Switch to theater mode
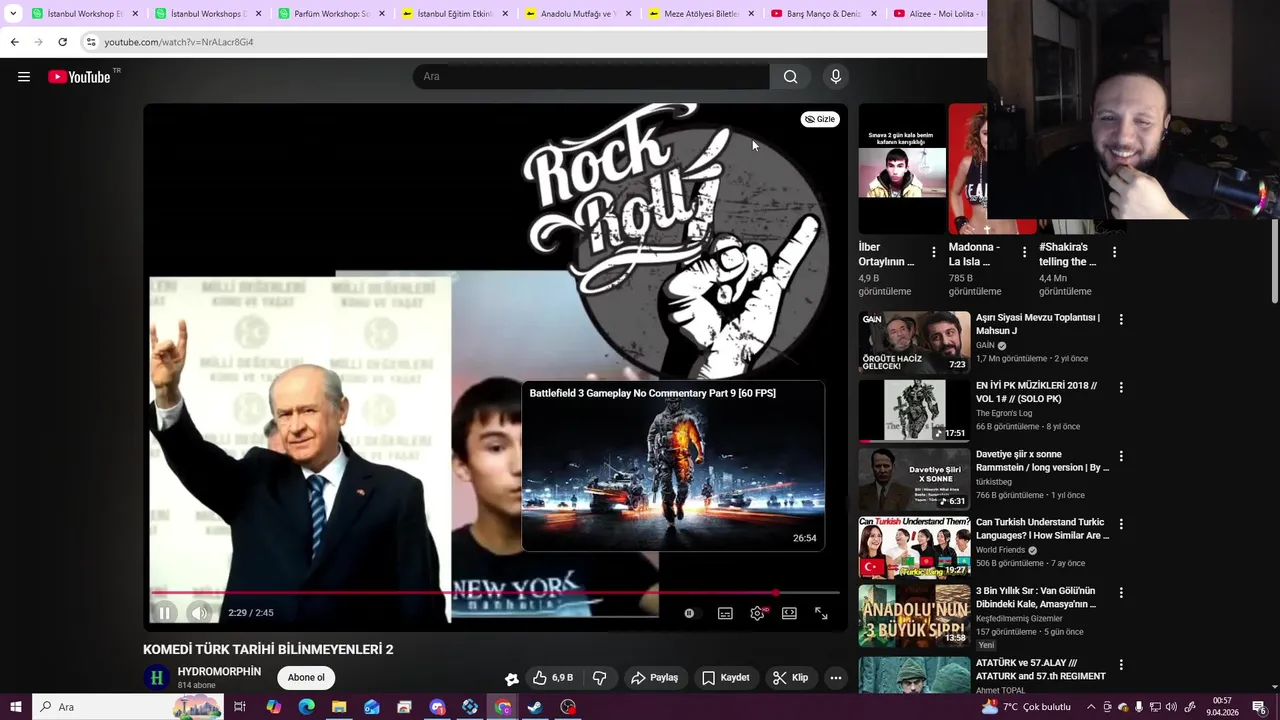Viewport: 1280px width, 720px height. pos(789,613)
